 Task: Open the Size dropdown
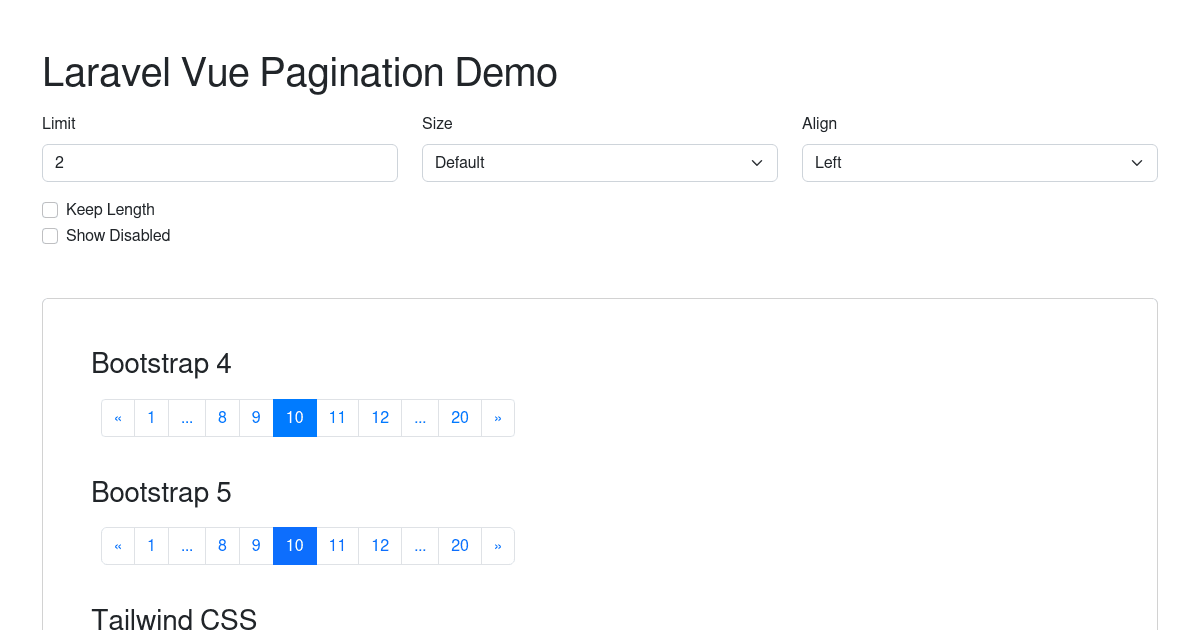point(599,163)
